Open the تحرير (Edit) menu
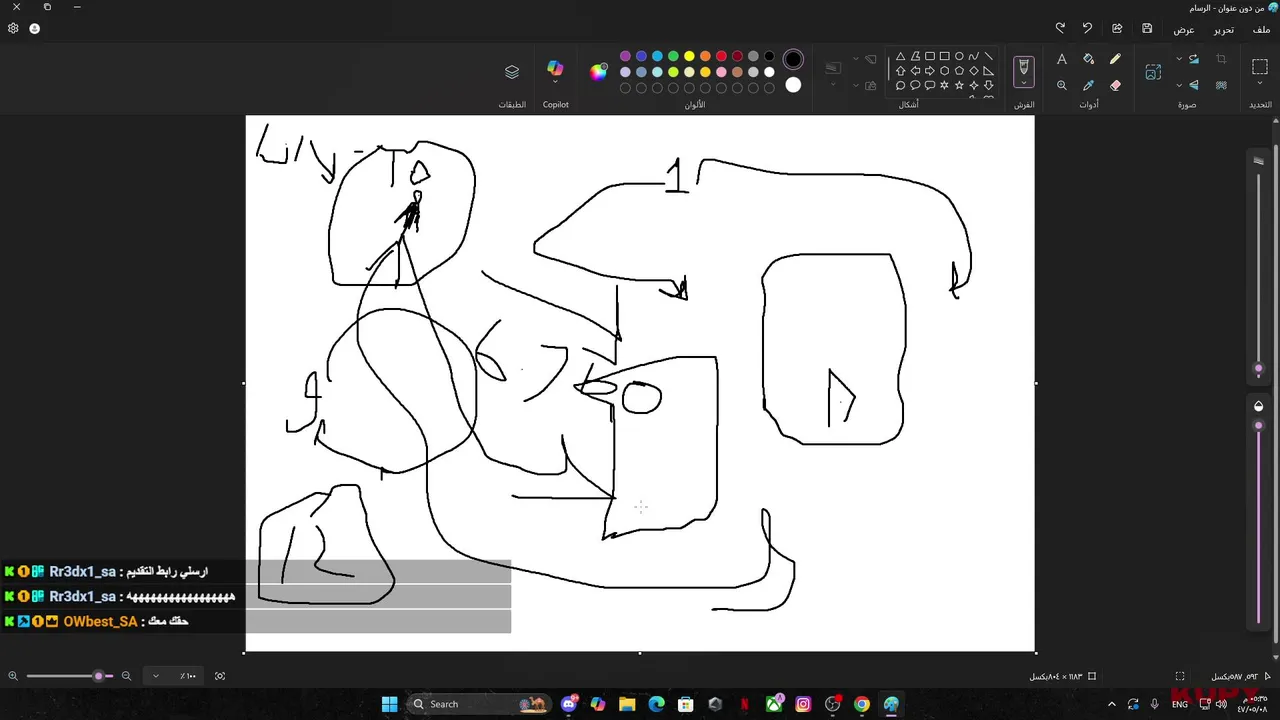Image resolution: width=1280 pixels, height=720 pixels. [1224, 29]
